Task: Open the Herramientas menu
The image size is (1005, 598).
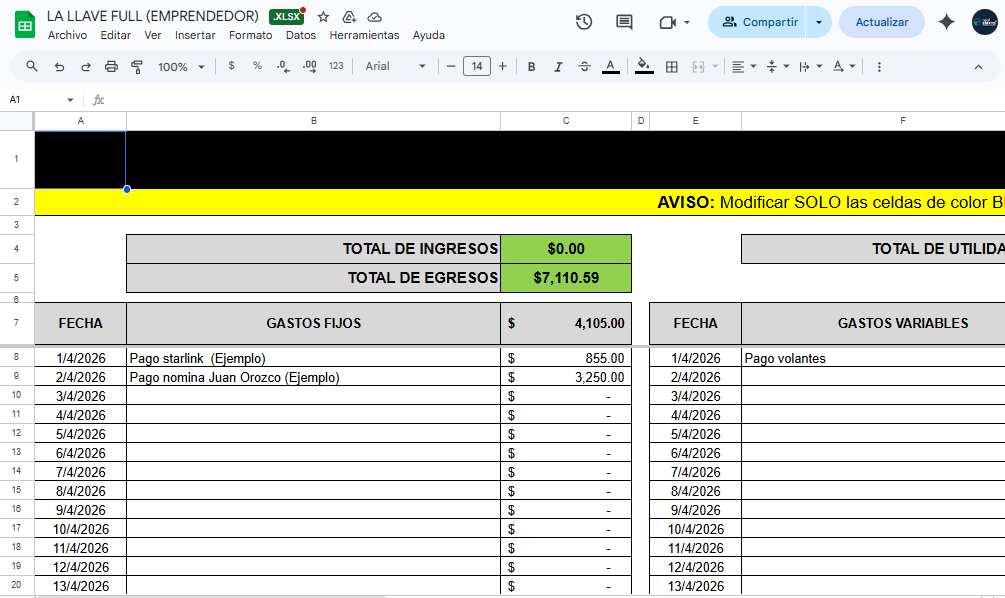Action: coord(364,35)
